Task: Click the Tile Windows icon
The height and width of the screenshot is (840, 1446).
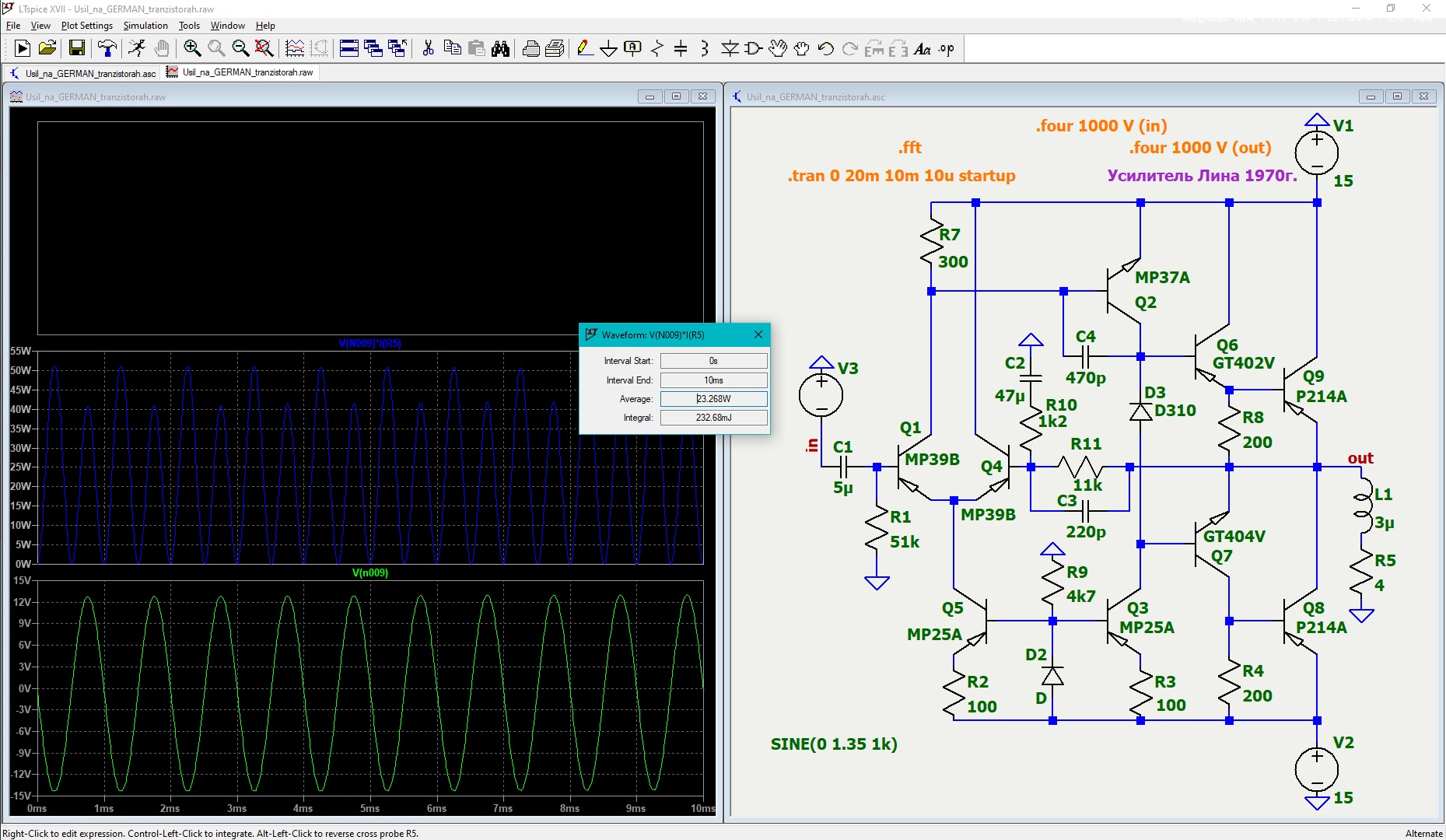Action: coord(349,49)
